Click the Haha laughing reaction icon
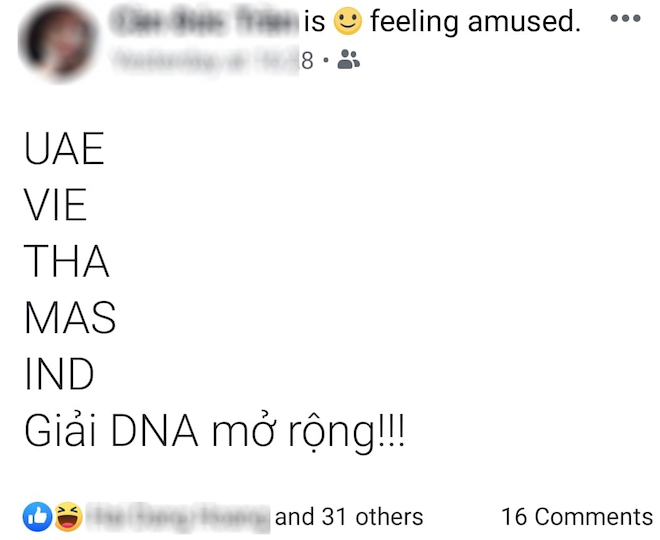 (x=68, y=516)
